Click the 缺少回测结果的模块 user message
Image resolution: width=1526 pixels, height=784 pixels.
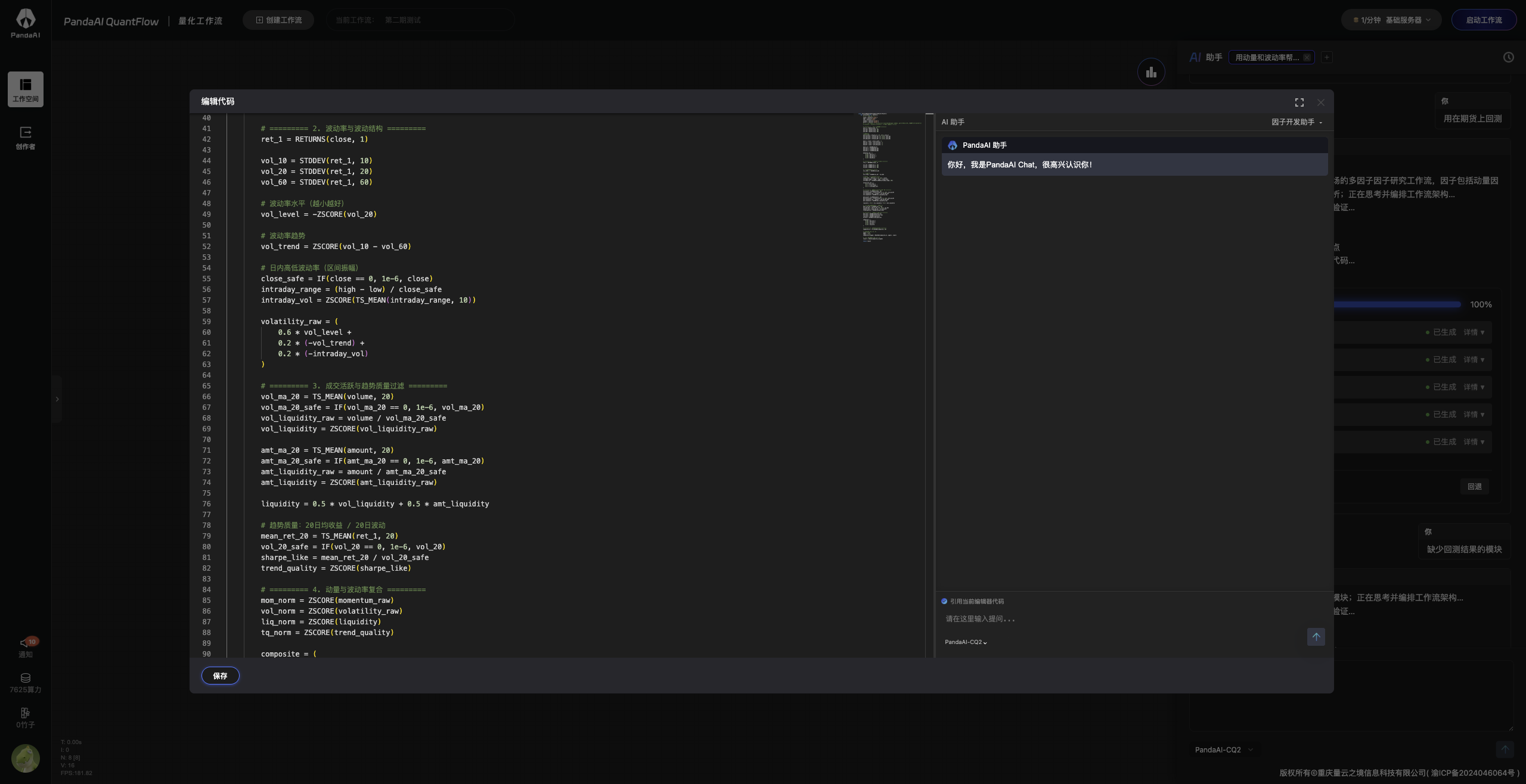(1464, 549)
